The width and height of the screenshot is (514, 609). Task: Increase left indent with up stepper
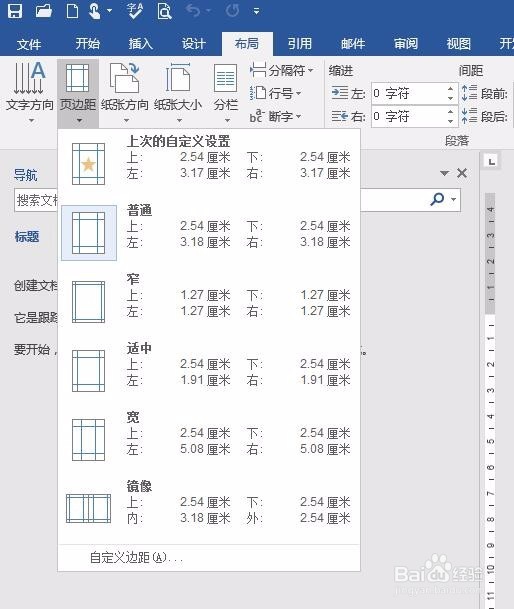pos(450,89)
